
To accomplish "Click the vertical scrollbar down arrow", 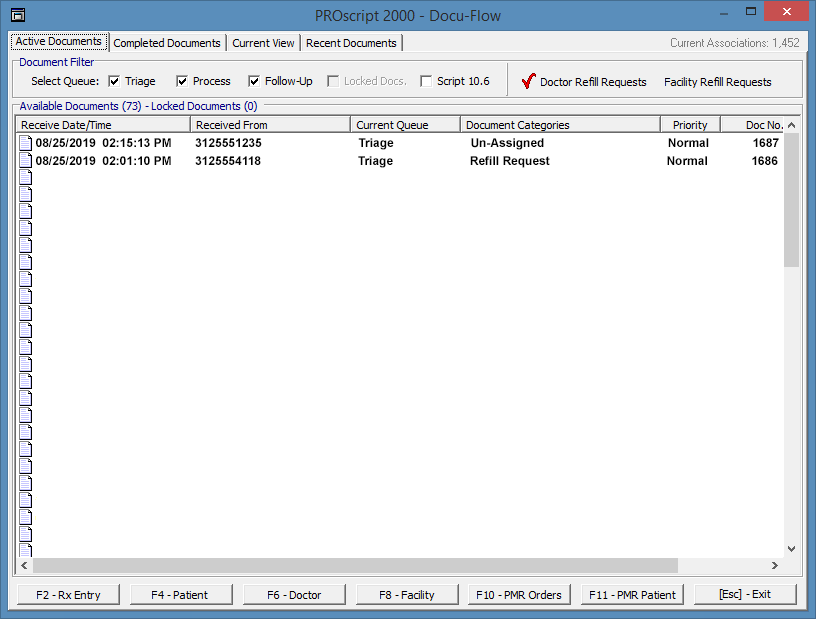I will 792,549.
